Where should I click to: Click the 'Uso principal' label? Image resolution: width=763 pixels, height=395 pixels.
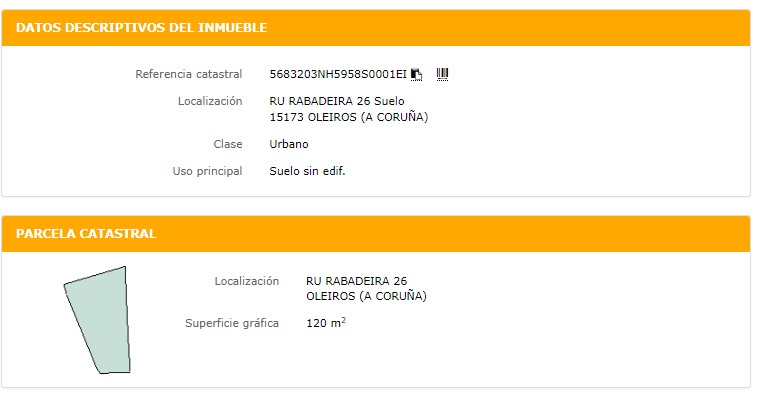pyautogui.click(x=207, y=171)
